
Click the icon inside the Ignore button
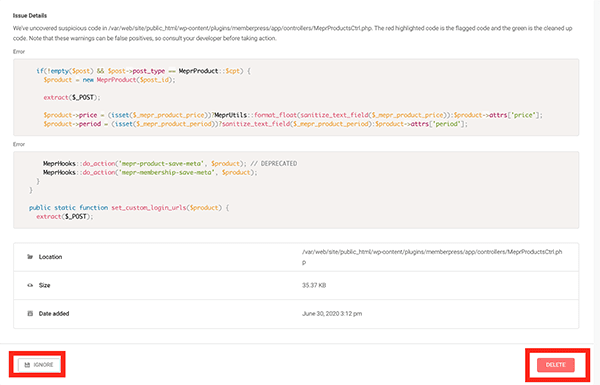27,365
